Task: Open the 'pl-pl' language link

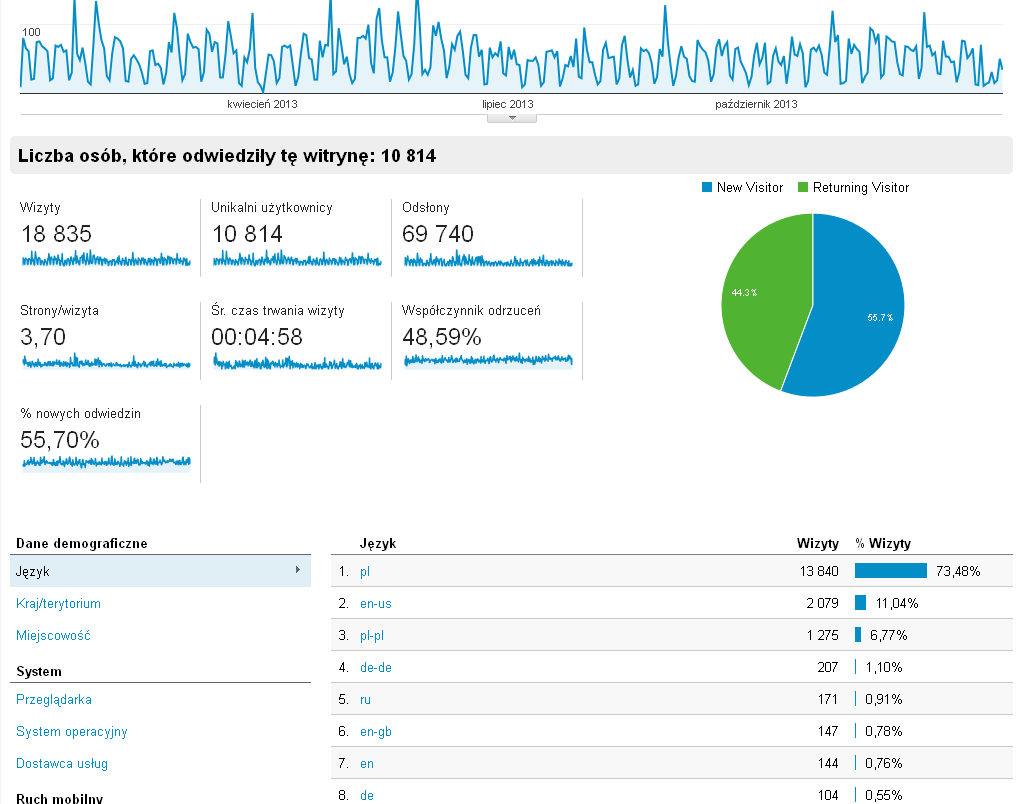Action: point(372,636)
